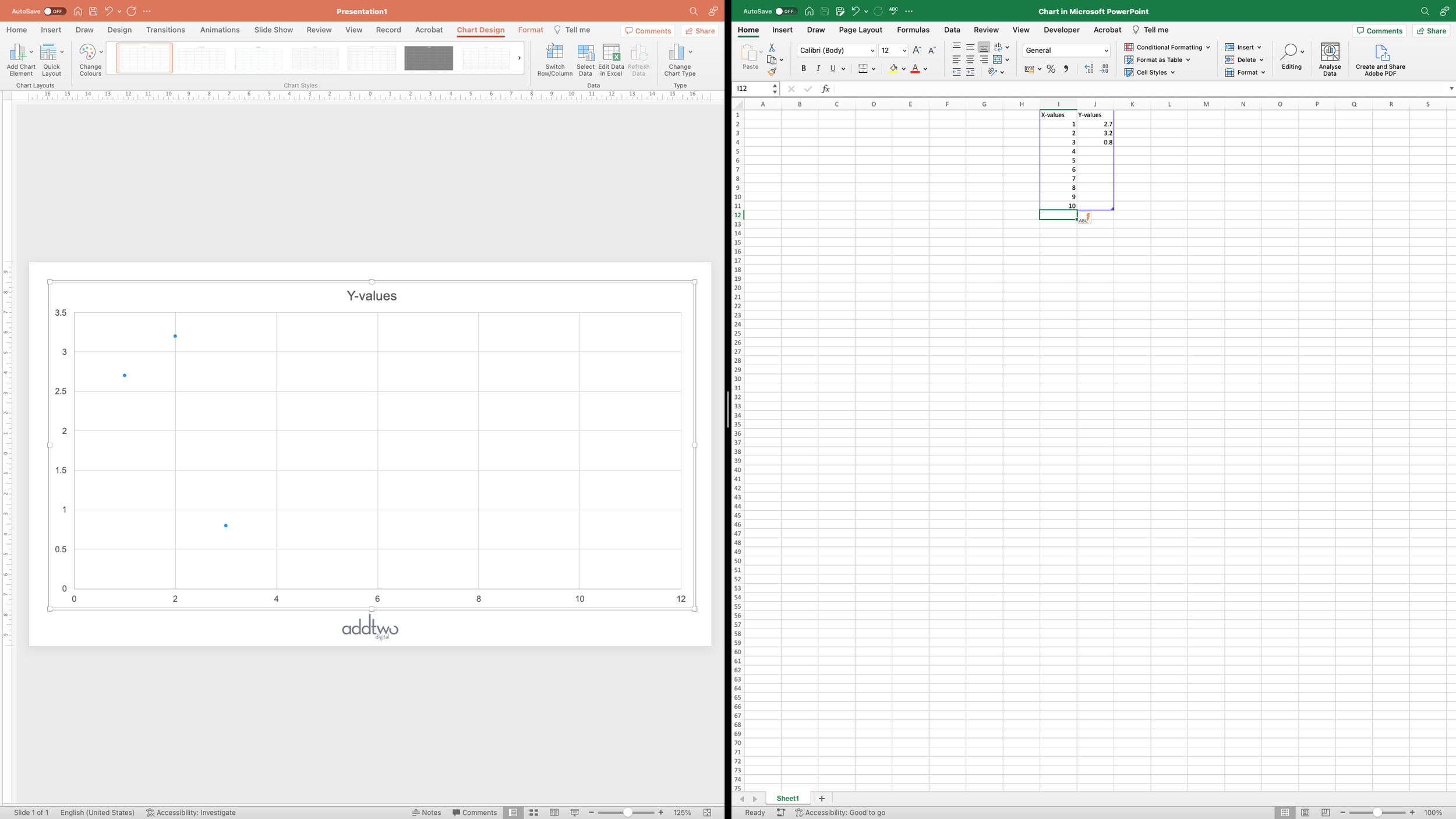Viewport: 1456px width, 819px height.
Task: Click the PowerPoint zoom slider
Action: (627, 813)
